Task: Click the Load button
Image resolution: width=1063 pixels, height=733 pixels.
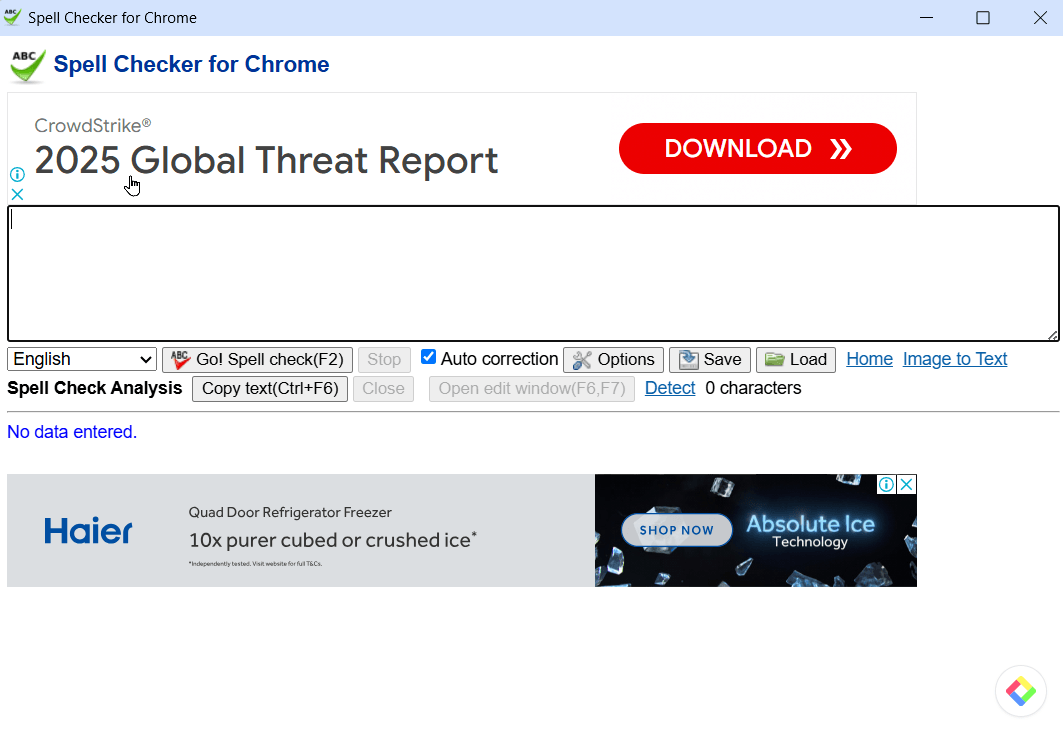Action: click(x=796, y=359)
